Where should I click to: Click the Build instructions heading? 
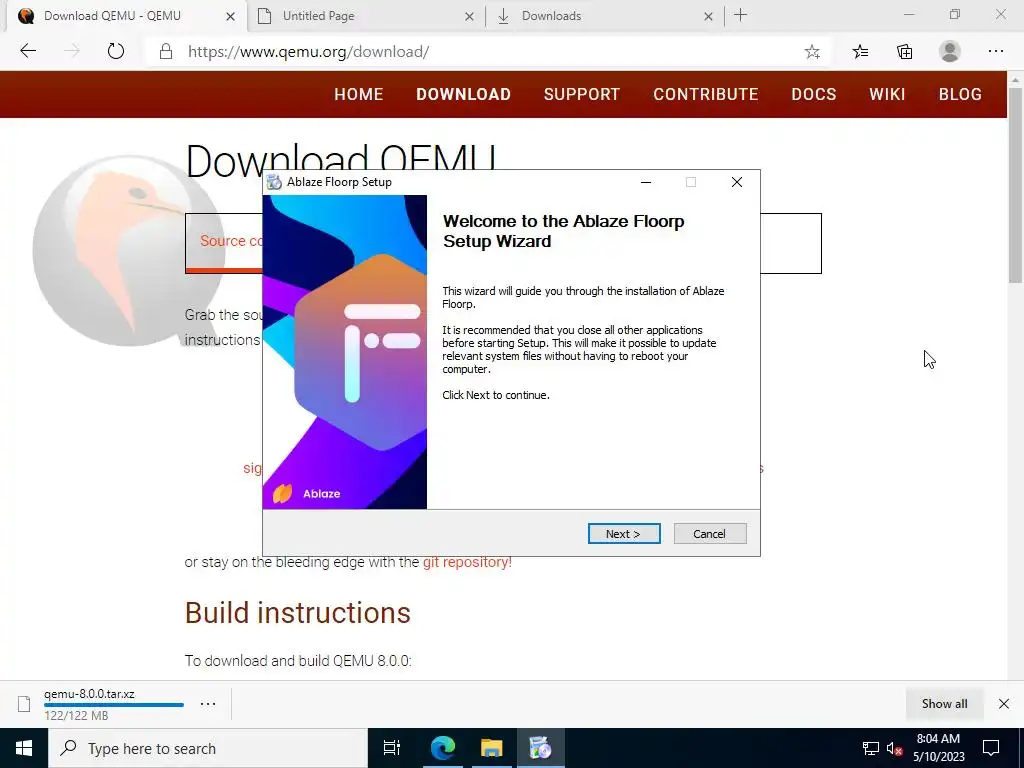point(298,613)
